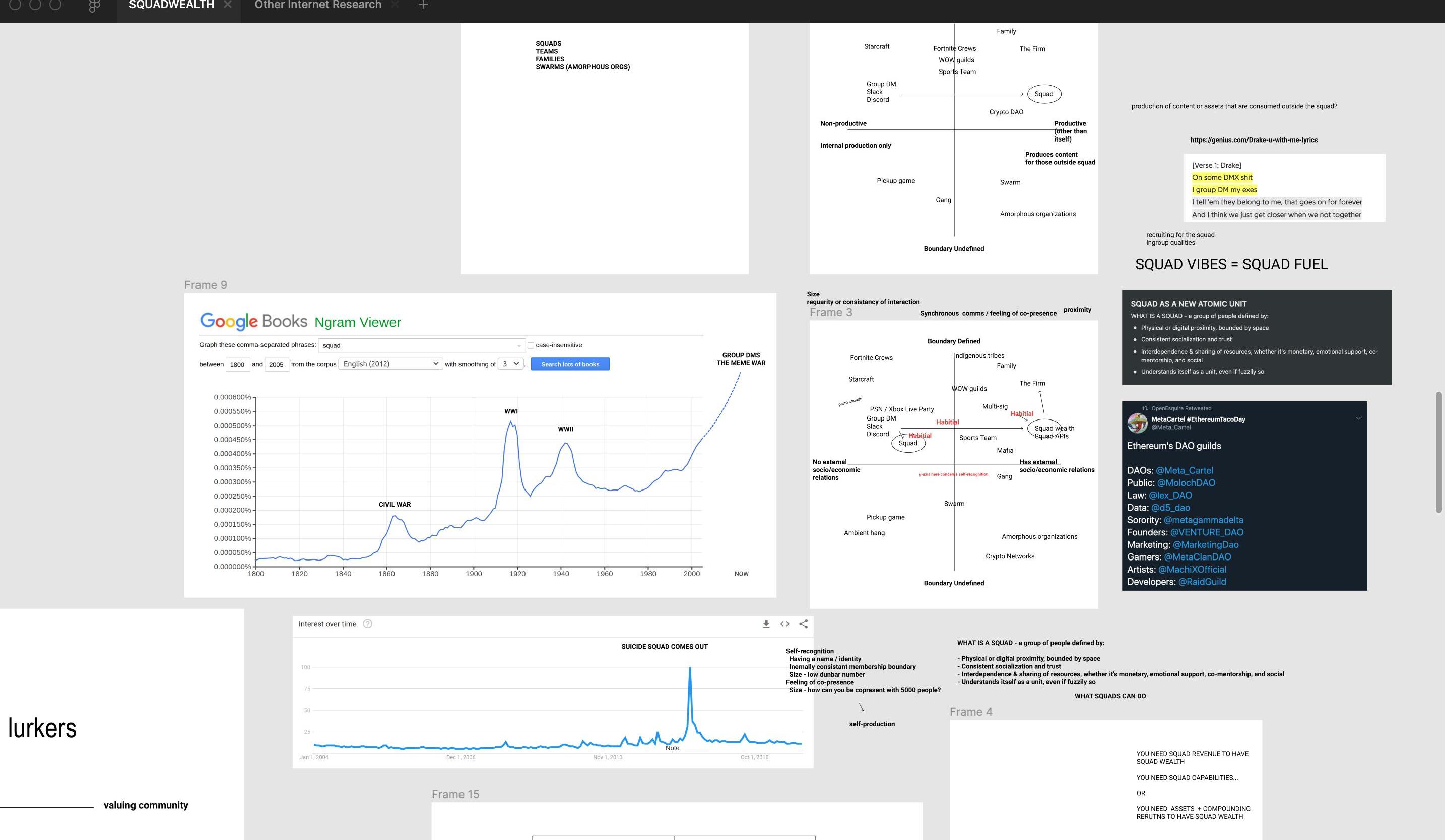Click the download icon on Interest over time
Screen dimensions: 1445x840
(x=765, y=624)
